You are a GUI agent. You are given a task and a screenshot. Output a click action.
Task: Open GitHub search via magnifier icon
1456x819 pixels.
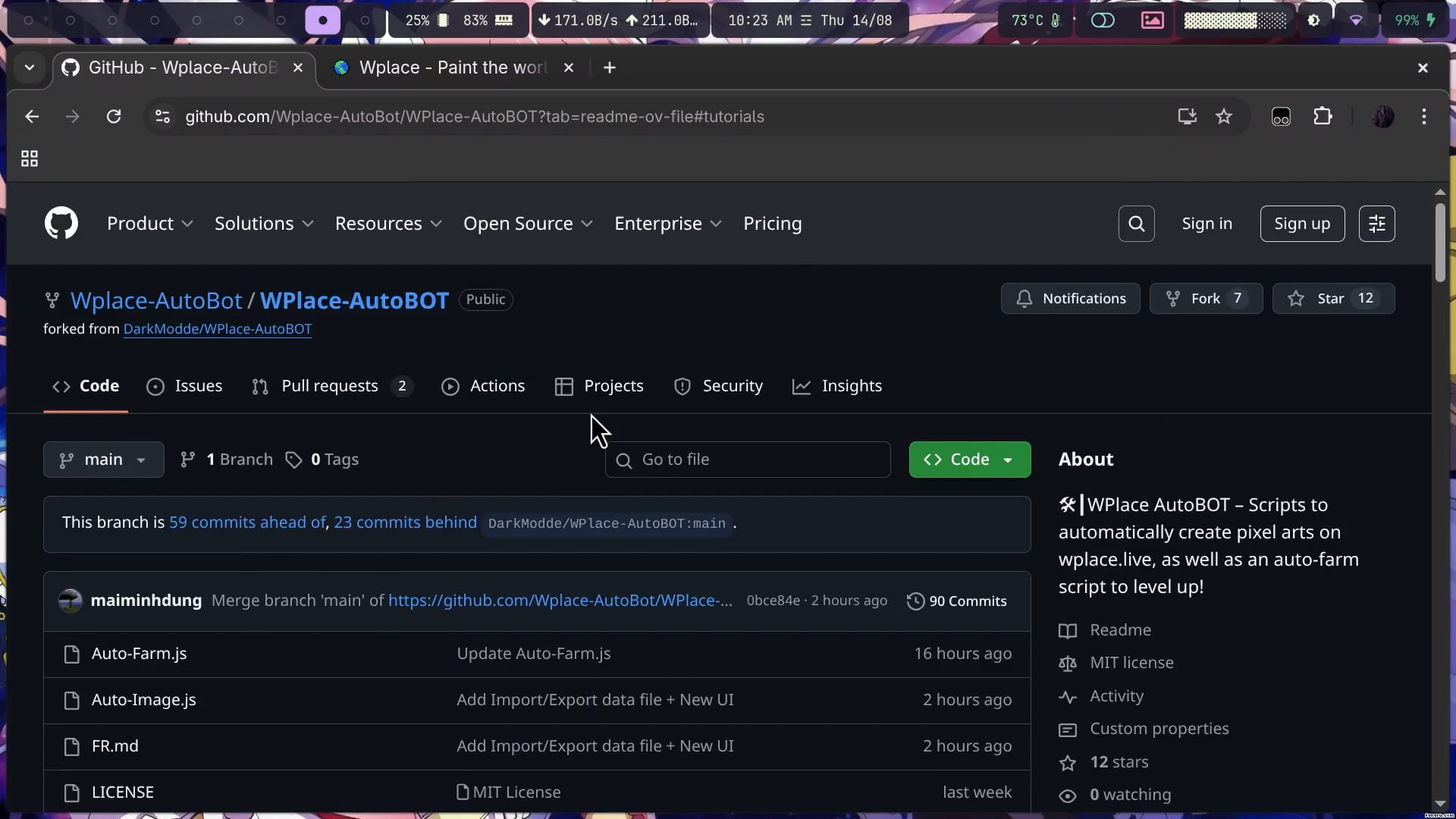click(x=1136, y=224)
